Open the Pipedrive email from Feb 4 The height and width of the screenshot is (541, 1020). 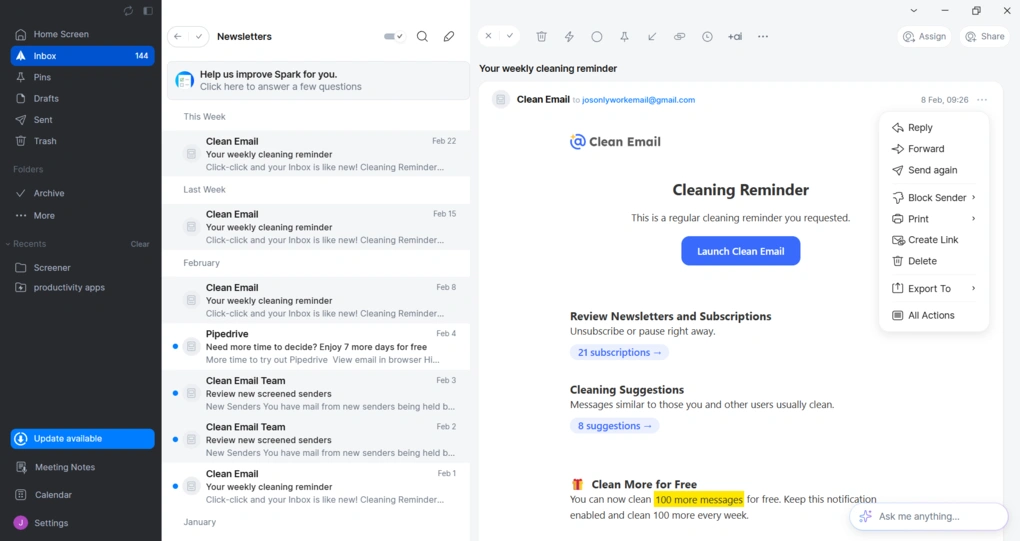[316, 347]
